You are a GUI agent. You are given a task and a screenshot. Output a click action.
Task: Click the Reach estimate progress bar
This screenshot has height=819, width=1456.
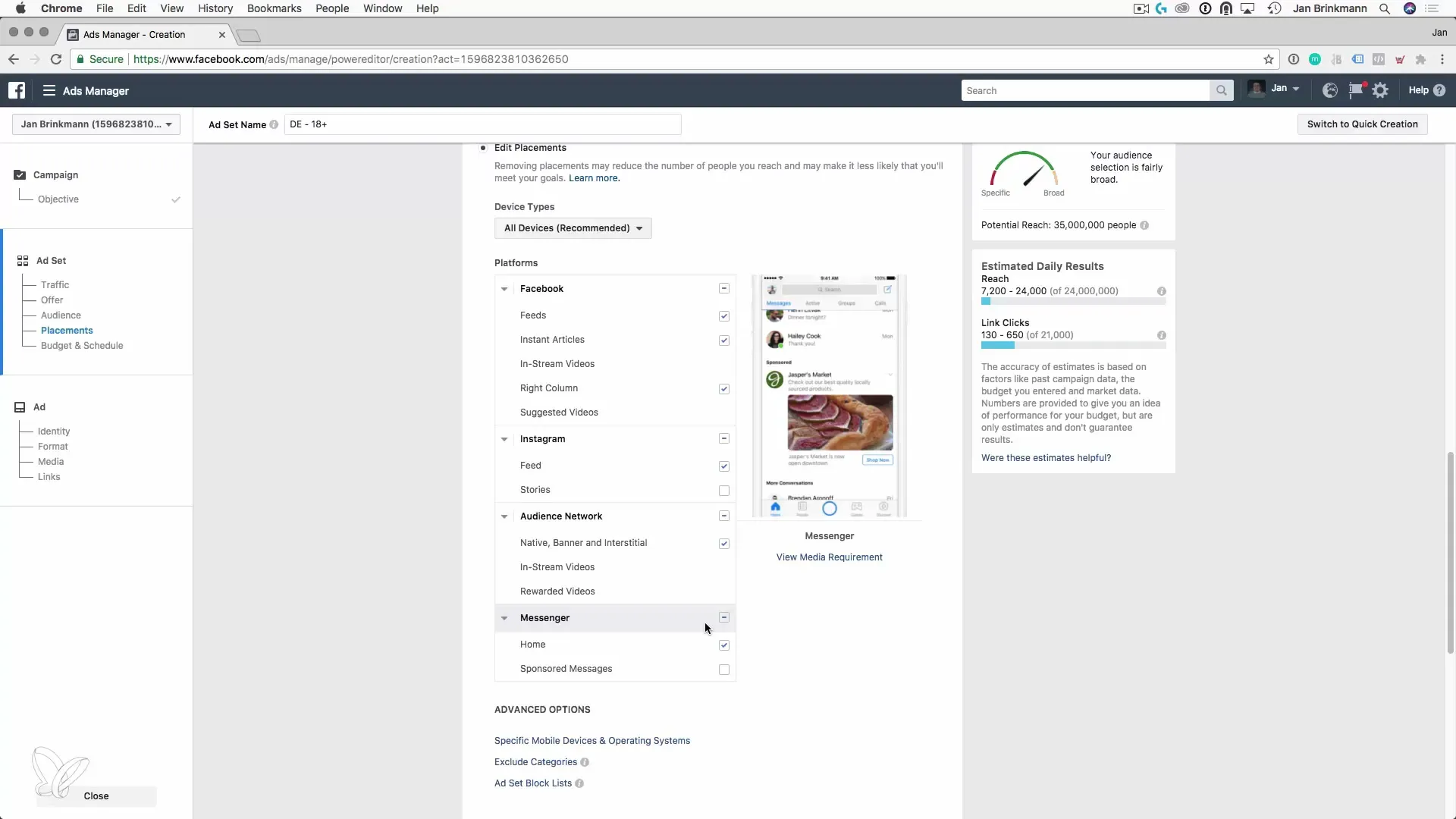(1073, 302)
